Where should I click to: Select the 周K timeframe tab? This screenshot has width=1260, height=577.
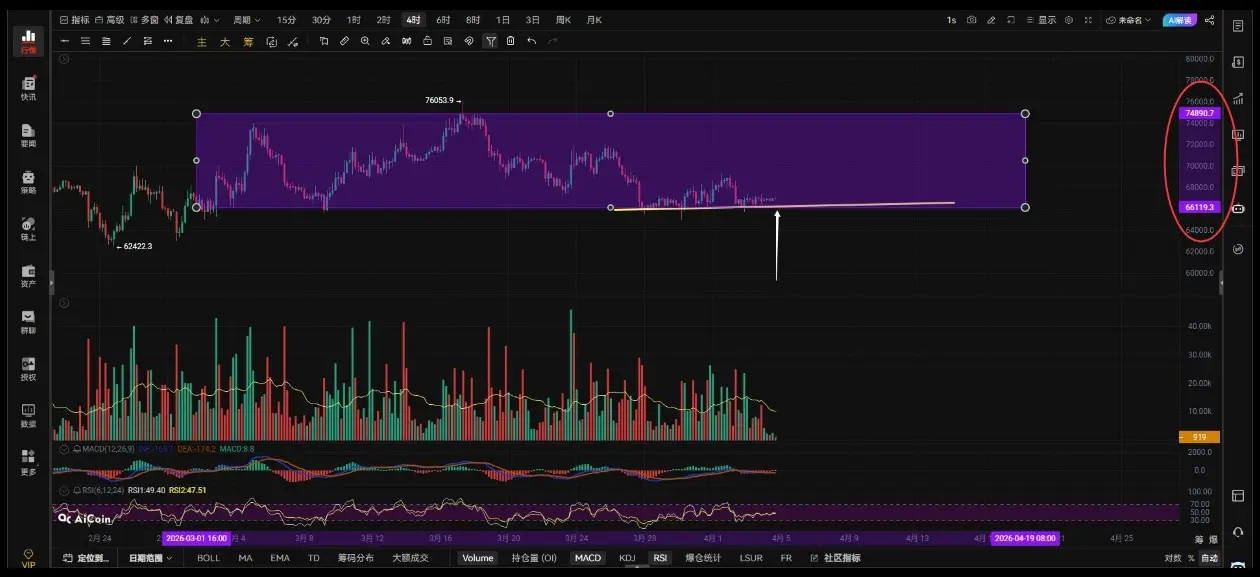point(563,20)
